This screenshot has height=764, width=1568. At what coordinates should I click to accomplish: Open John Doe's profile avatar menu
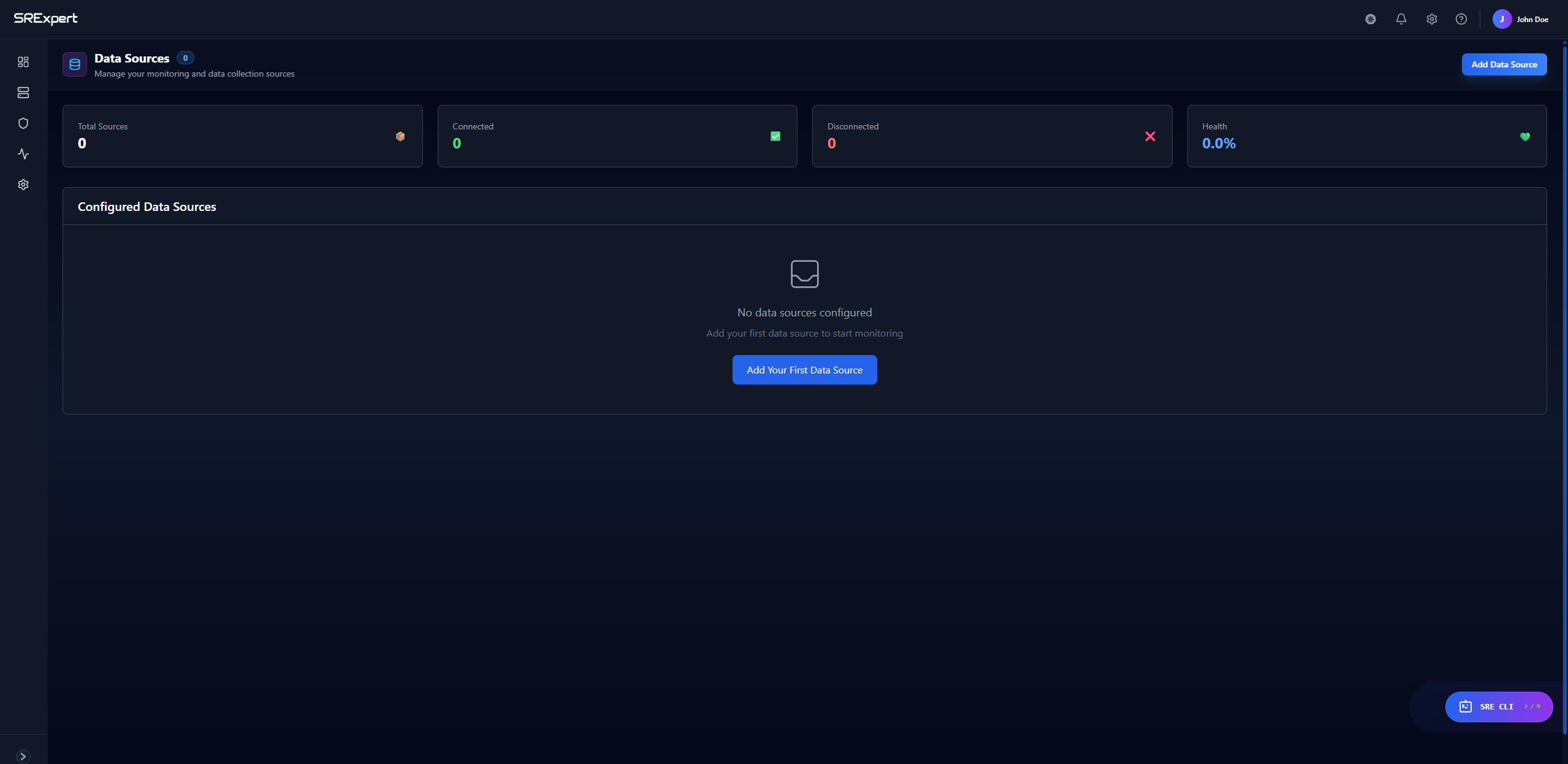click(x=1502, y=18)
